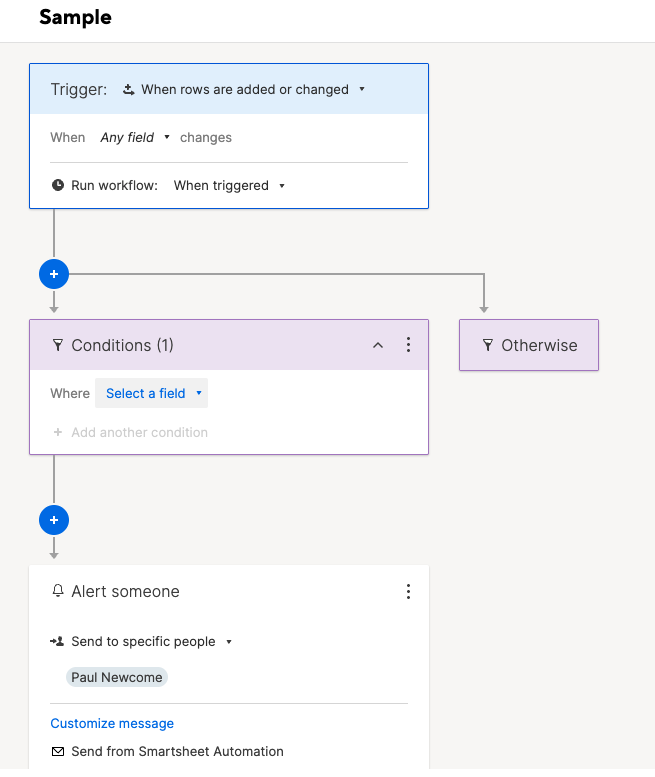Click the Customize message link
This screenshot has width=655, height=777.
click(x=112, y=723)
